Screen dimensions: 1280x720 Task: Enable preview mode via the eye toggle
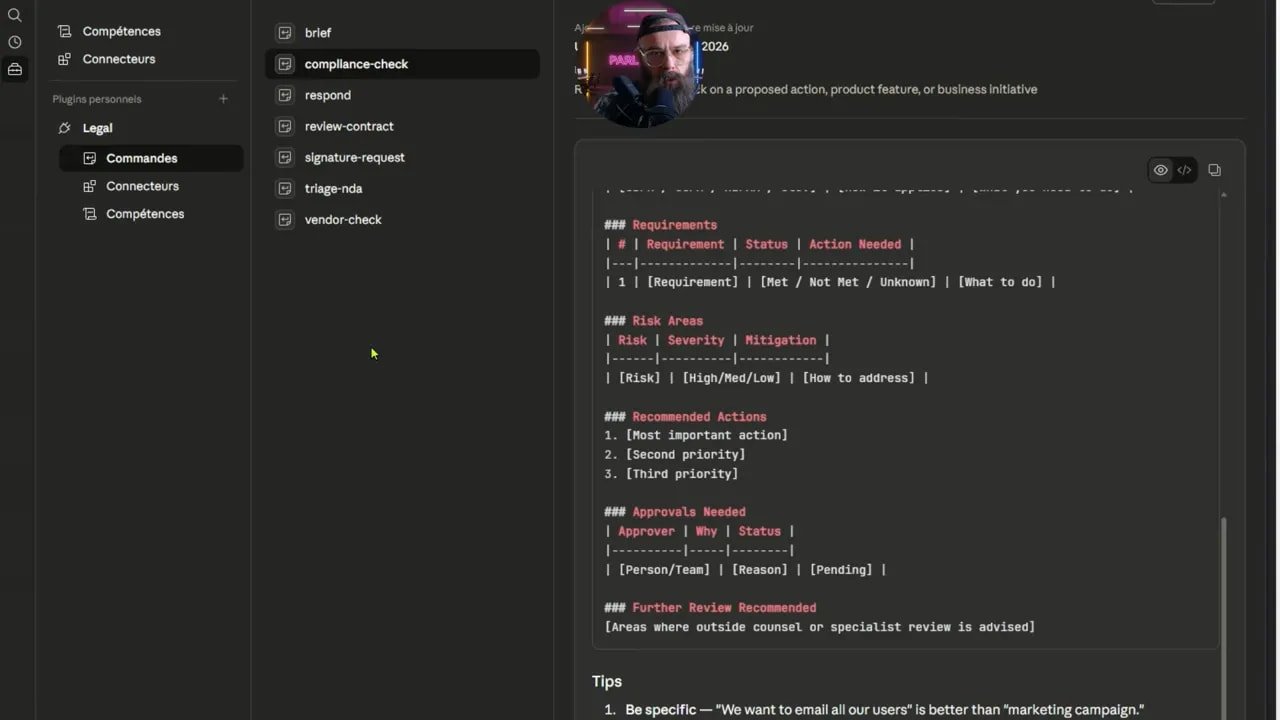[x=1160, y=170]
